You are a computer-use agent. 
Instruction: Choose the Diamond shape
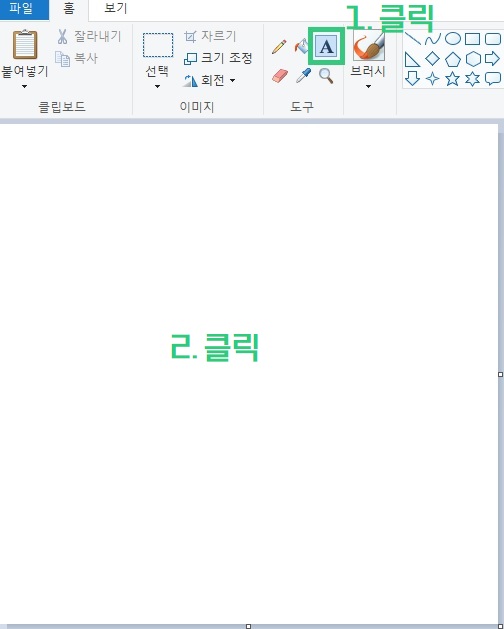point(433,59)
